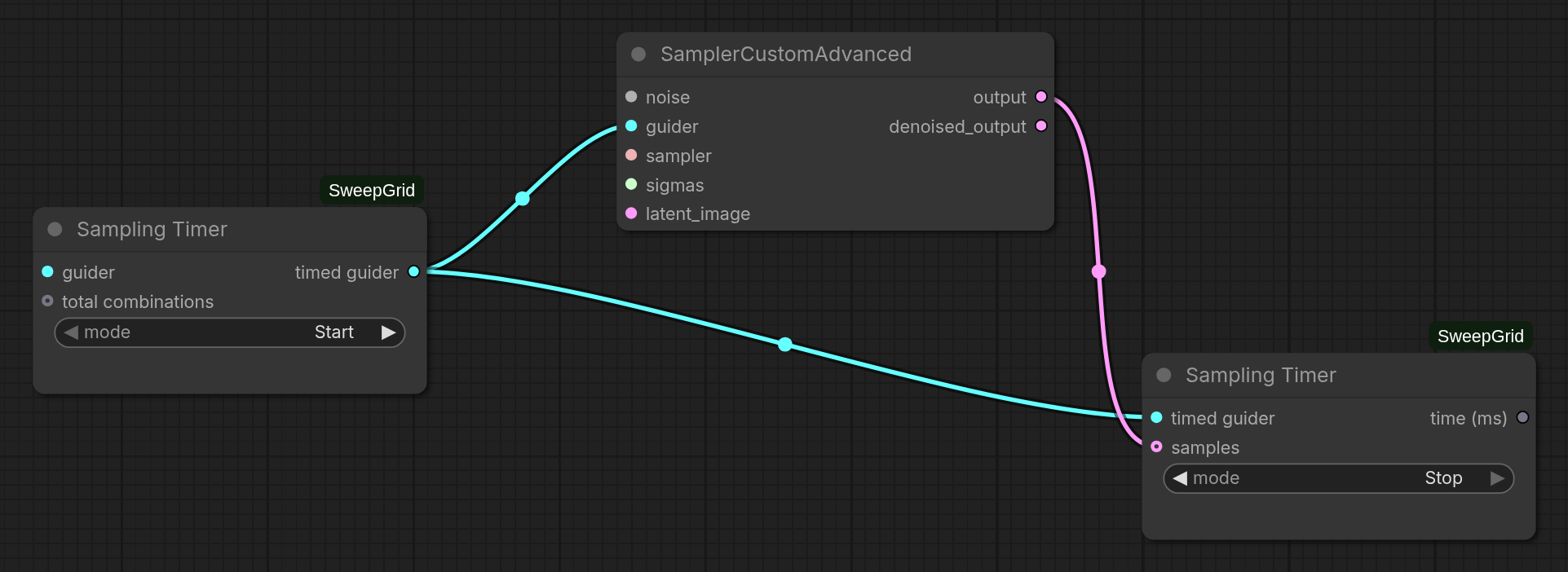Screen dimensions: 1568x572
Task: Click the samples input socket
Action: tap(1156, 447)
